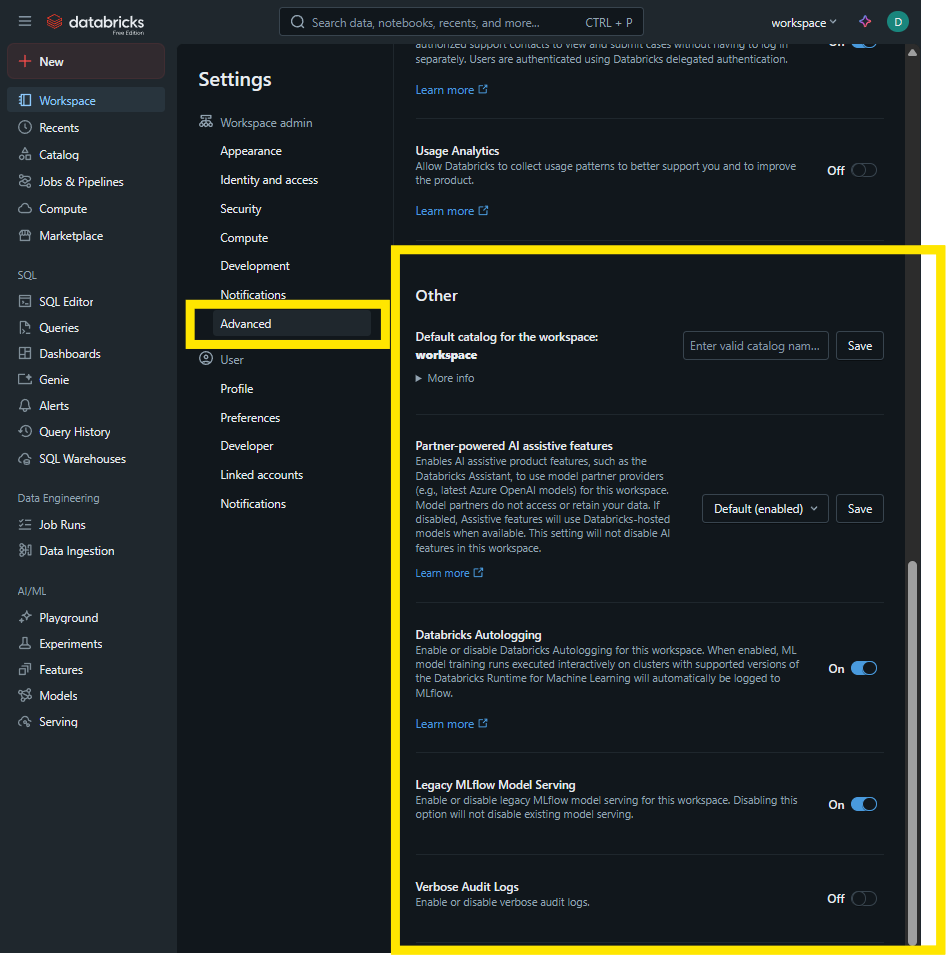Select the Advanced settings item
946x955 pixels.
[292, 323]
